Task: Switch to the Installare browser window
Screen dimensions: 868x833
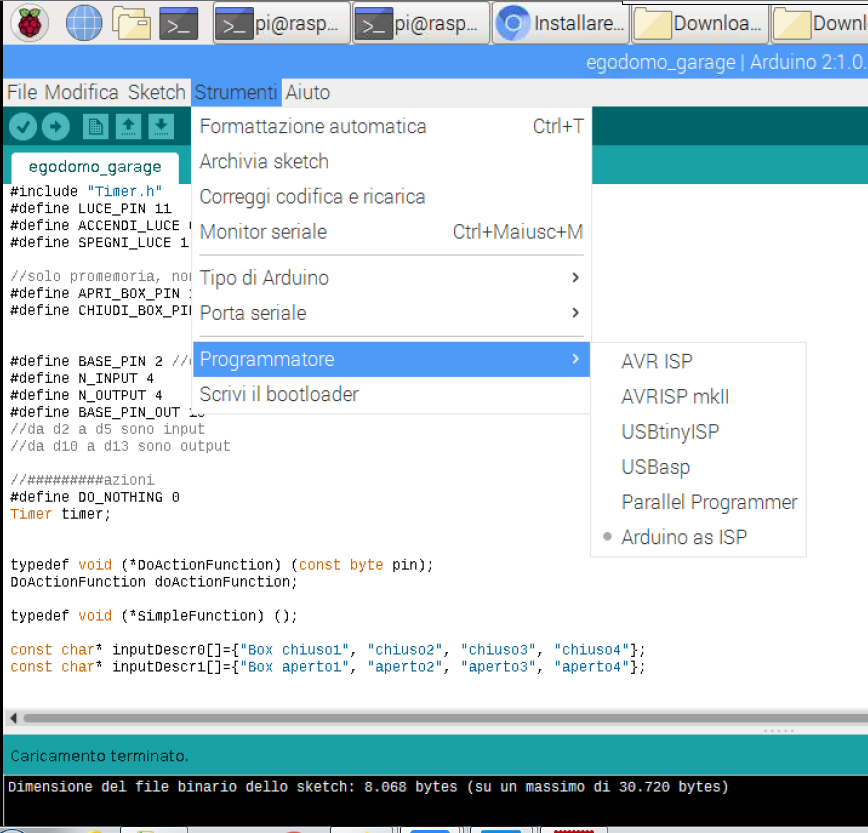Action: [561, 23]
